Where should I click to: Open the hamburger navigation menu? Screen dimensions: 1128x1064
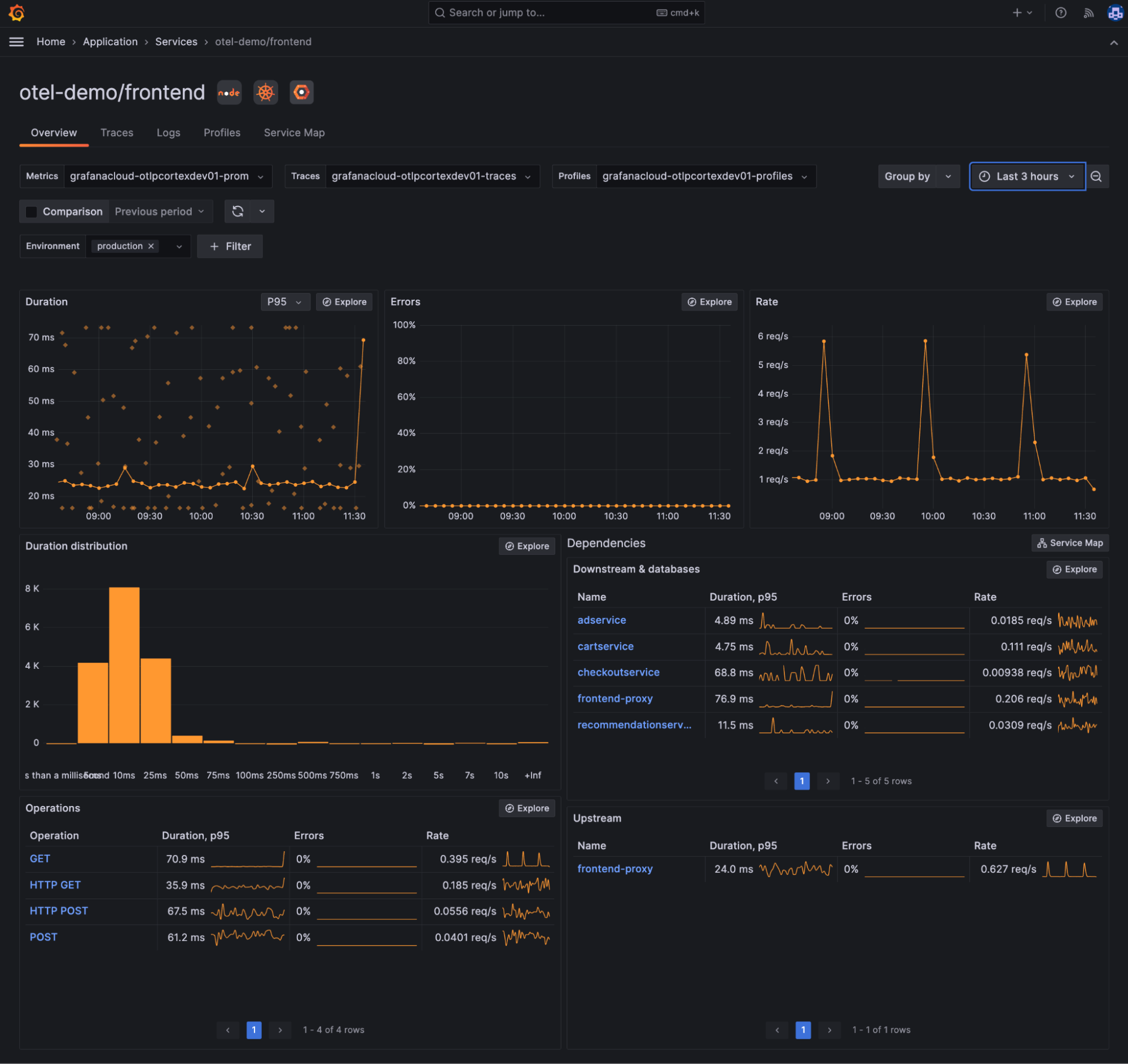16,41
